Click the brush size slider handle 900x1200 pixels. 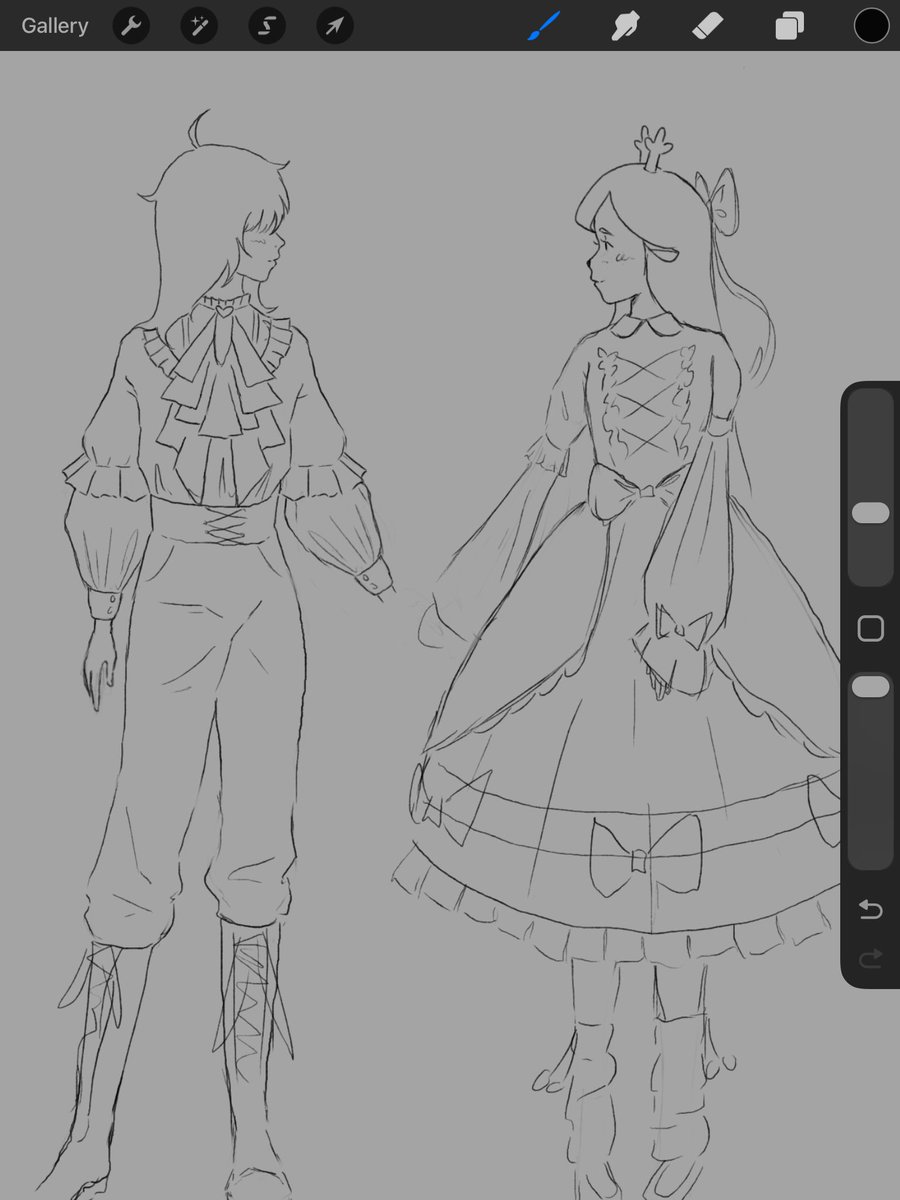click(x=870, y=513)
